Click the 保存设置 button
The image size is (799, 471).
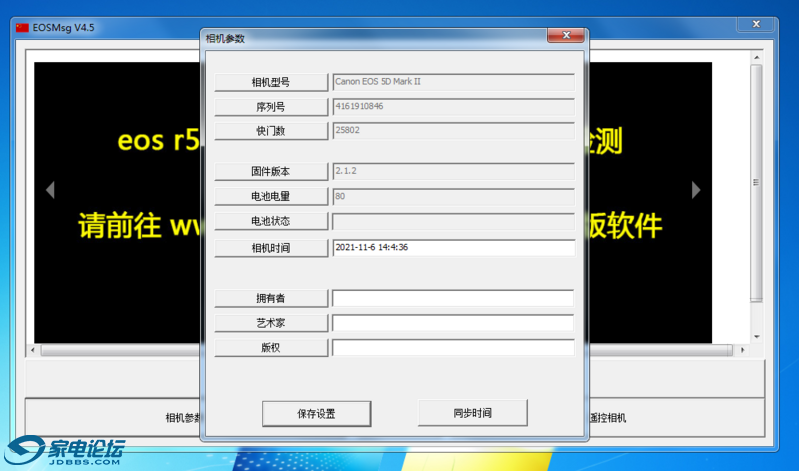(316, 413)
